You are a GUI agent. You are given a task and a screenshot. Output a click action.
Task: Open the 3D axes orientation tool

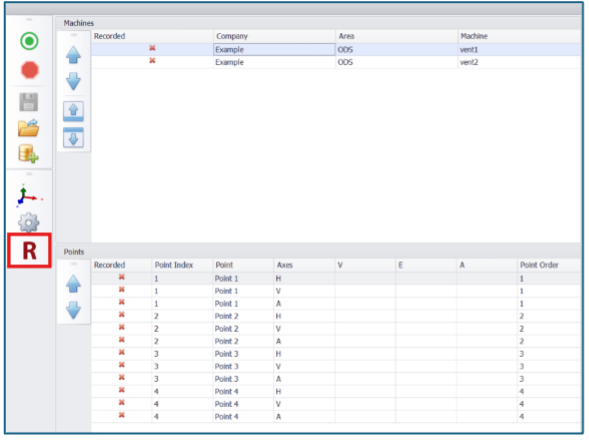click(x=29, y=196)
